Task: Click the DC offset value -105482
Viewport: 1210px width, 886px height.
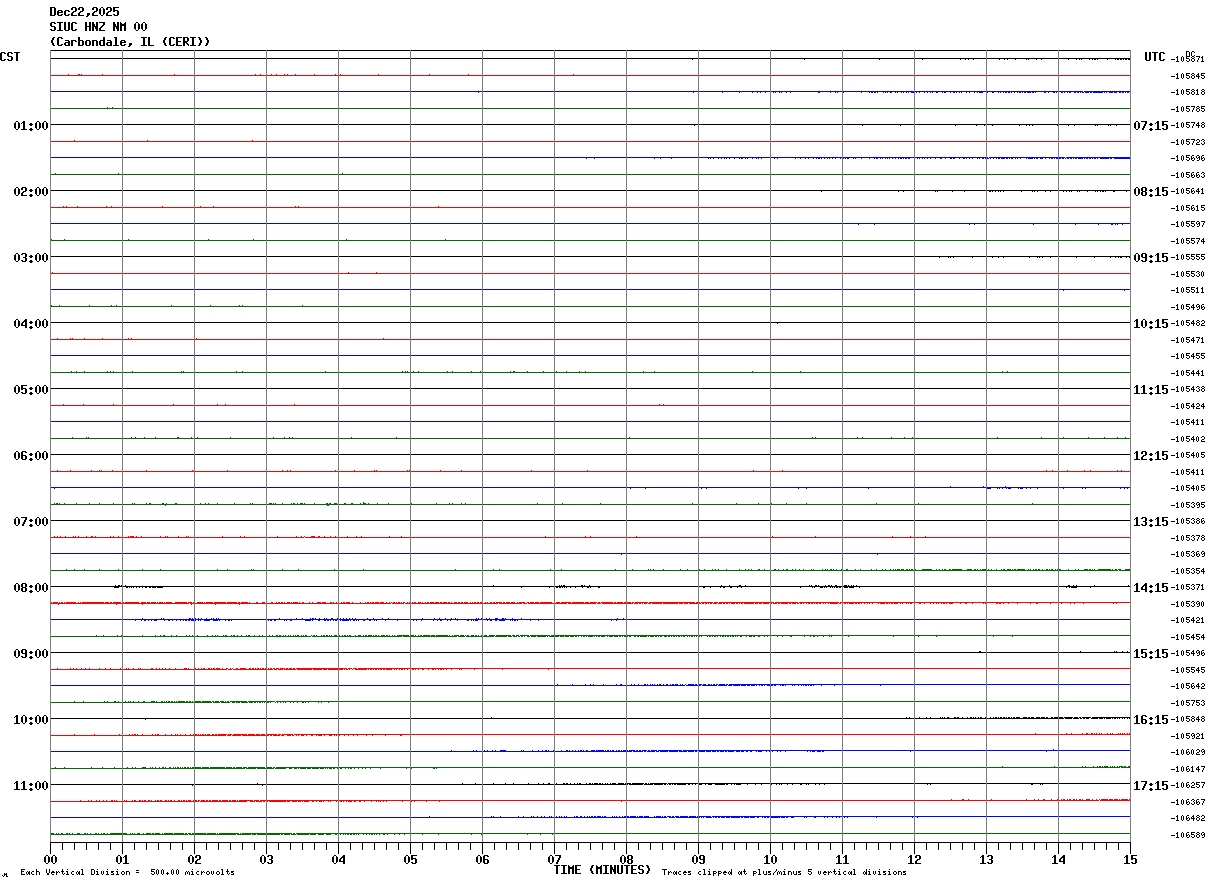Action: (x=1188, y=323)
